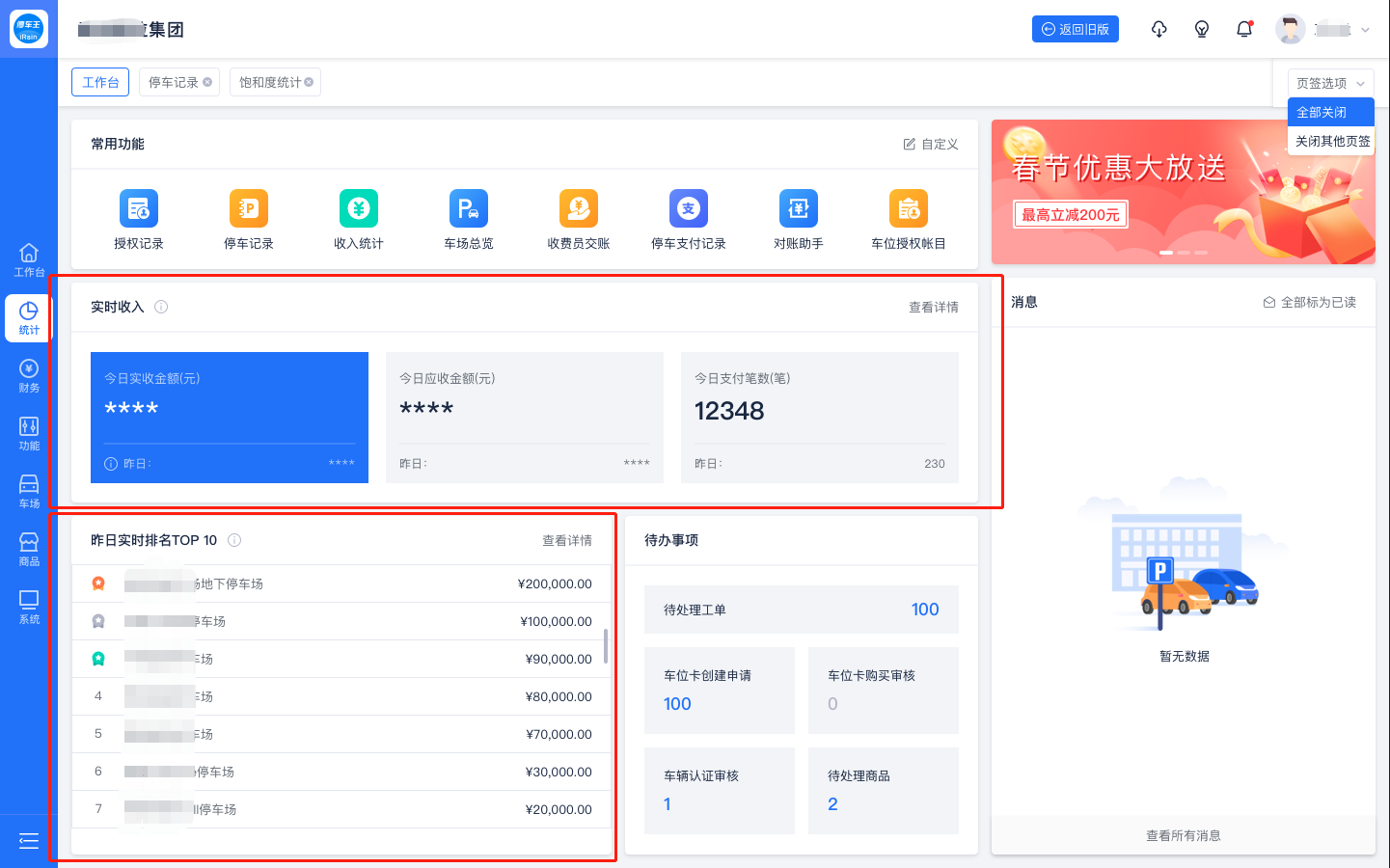Open 收费员交账 shortcut icon
The height and width of the screenshot is (868, 1390).
click(x=579, y=208)
